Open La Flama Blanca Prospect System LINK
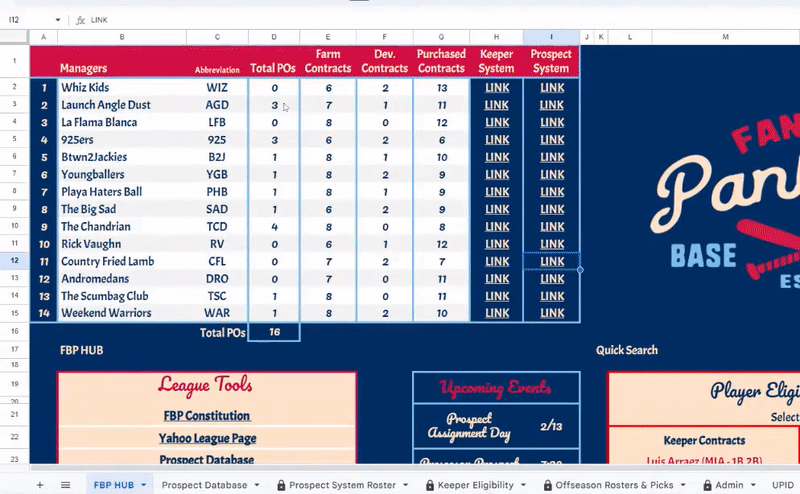 [x=552, y=122]
